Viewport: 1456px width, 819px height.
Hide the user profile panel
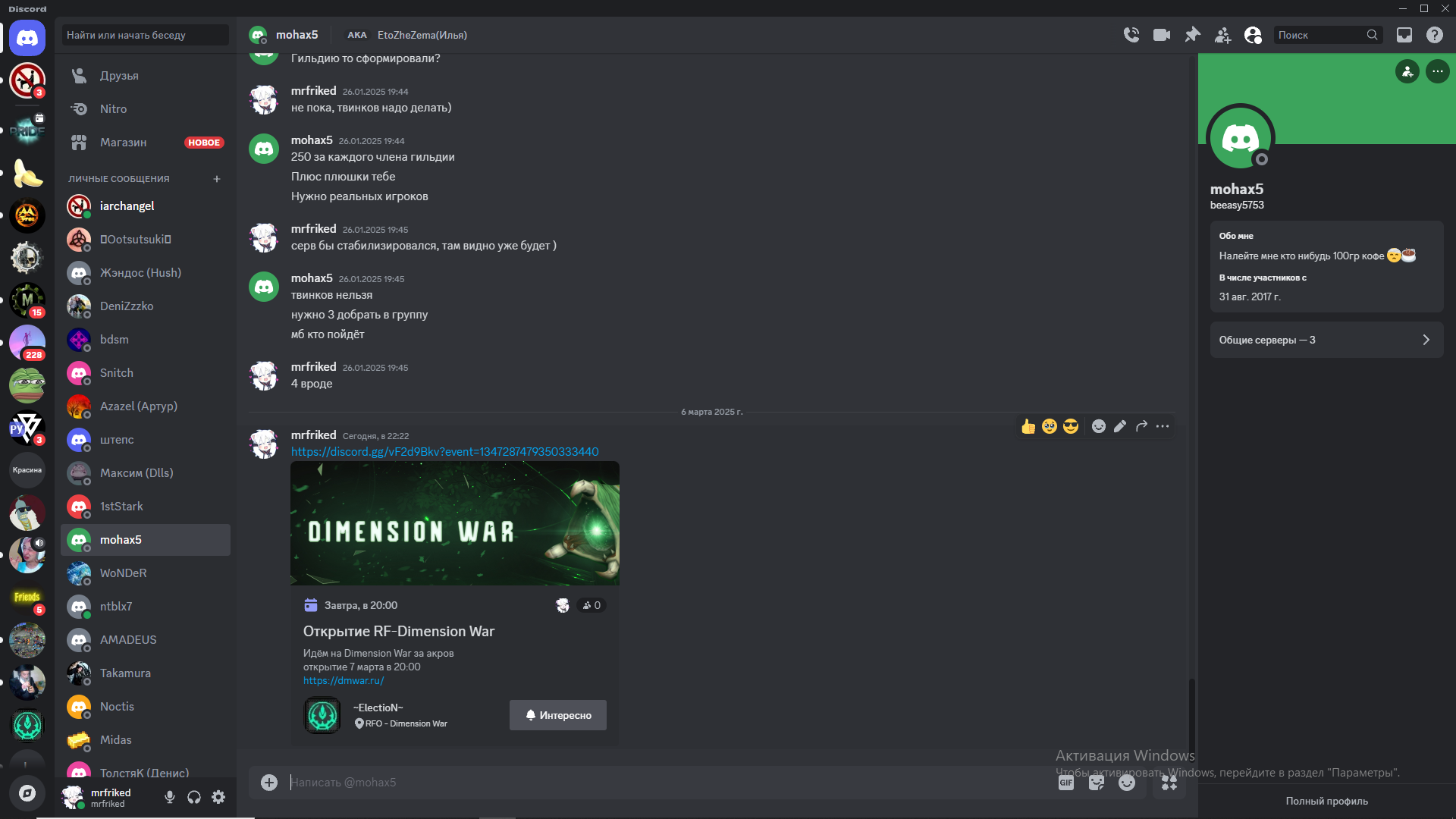tap(1254, 35)
